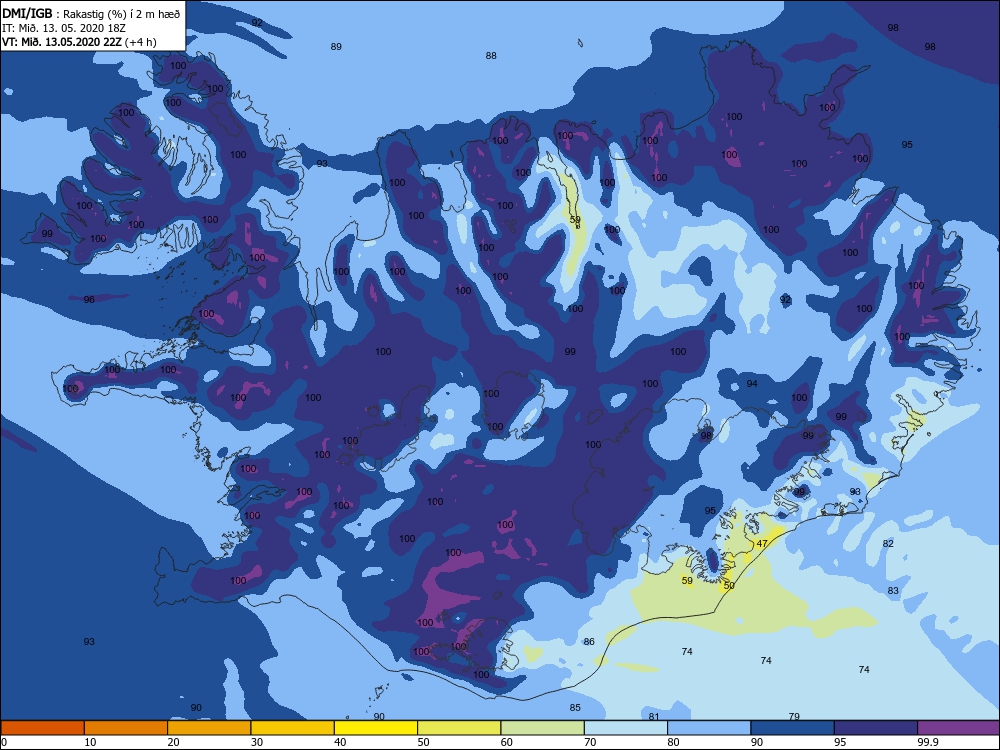Click the 10–20 orange legend swatch
Screen dimensions: 1000x750
[126, 728]
